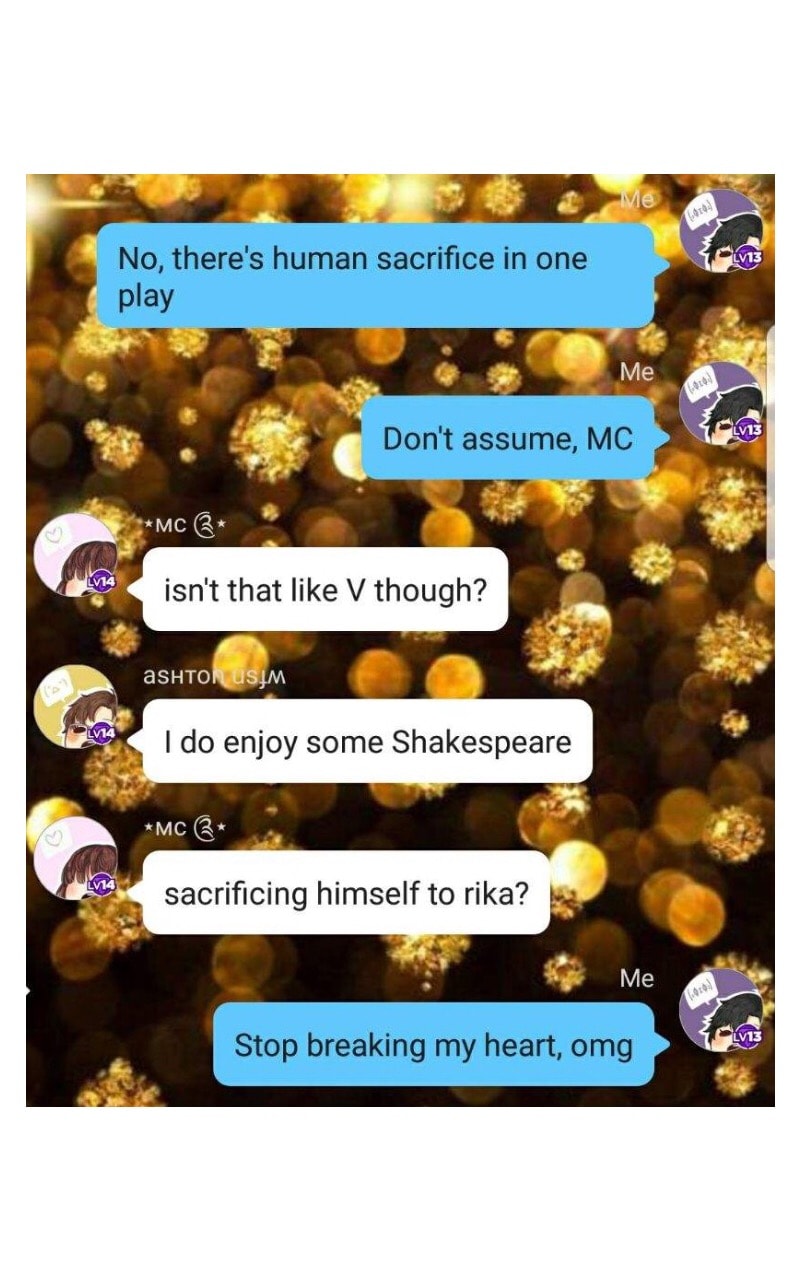Select the "I do enjoy some Shakespeare" bubble

pos(367,741)
